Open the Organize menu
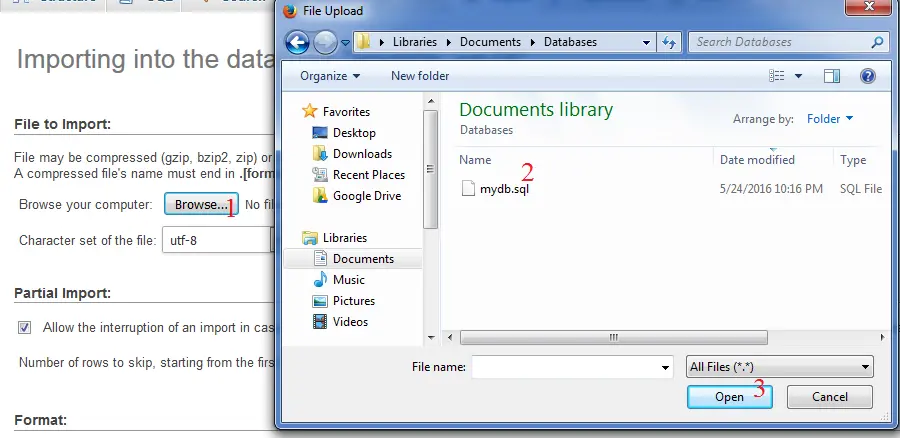Screen dimensions: 900x438 tap(328, 76)
